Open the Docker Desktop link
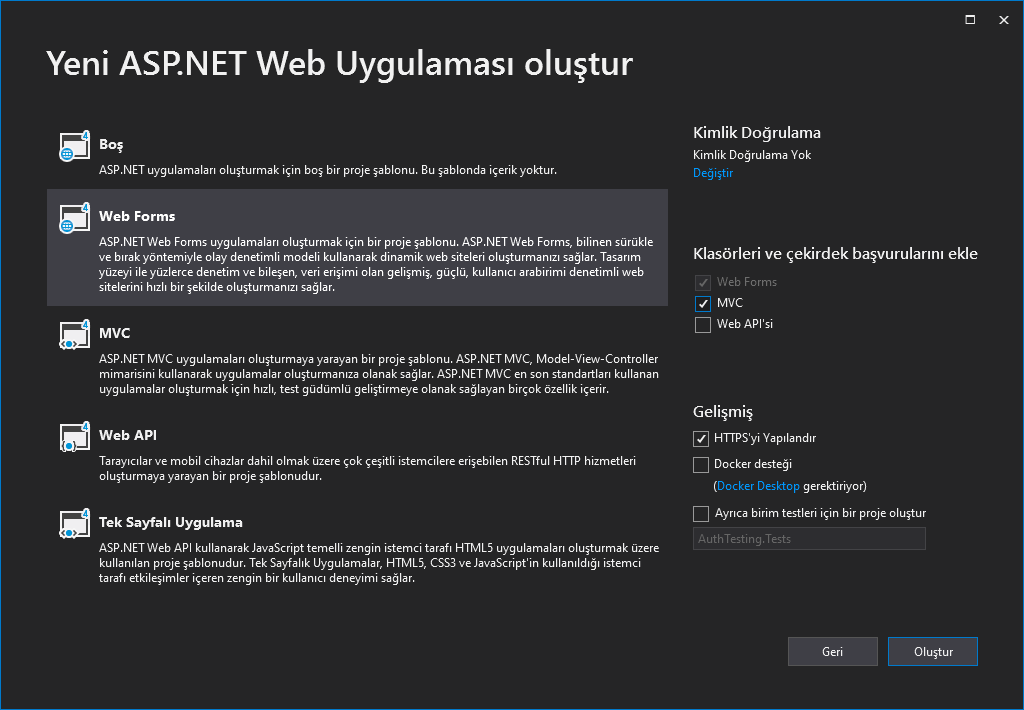This screenshot has width=1024, height=710. 758,486
